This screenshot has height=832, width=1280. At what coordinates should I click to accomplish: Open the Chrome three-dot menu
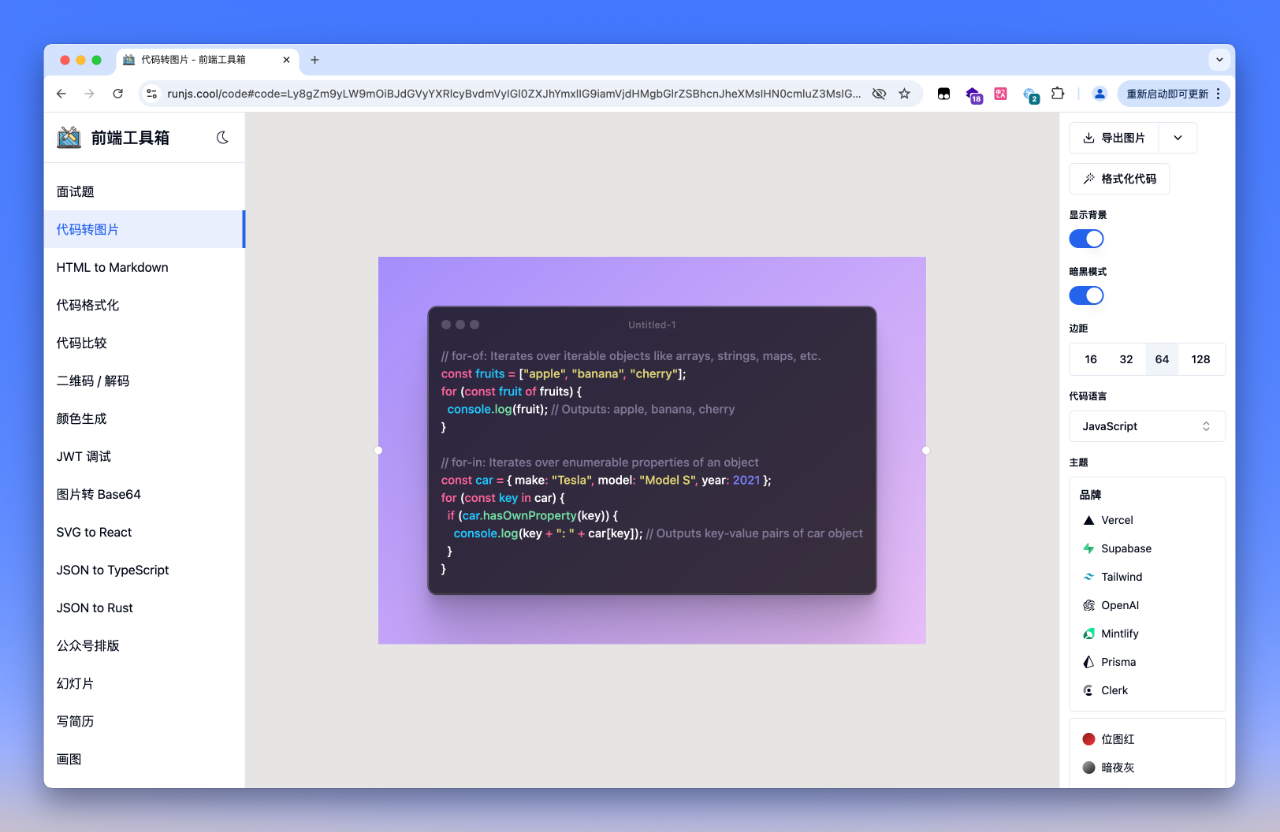click(x=1218, y=93)
